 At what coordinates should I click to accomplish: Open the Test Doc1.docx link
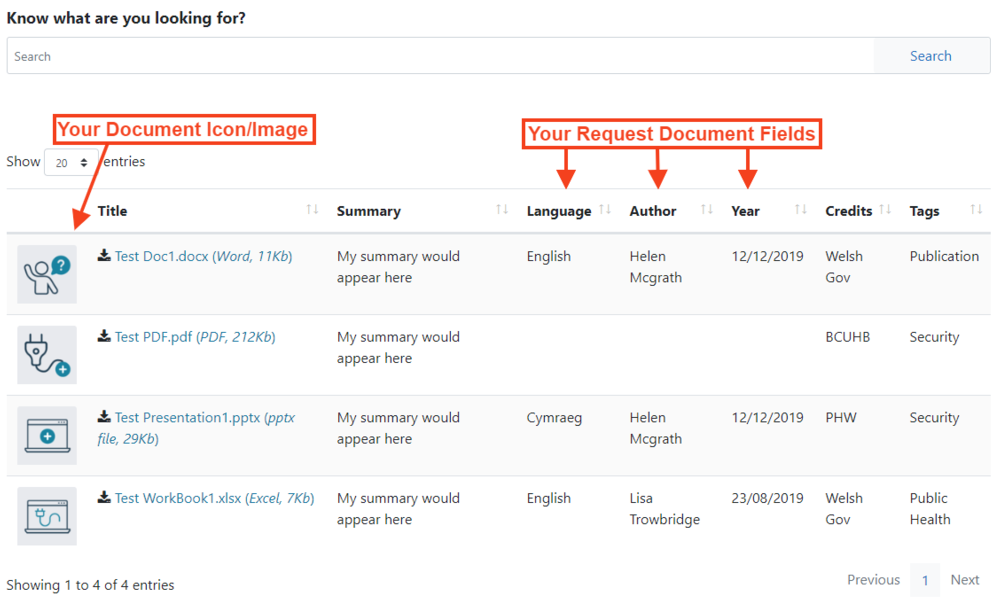point(161,256)
